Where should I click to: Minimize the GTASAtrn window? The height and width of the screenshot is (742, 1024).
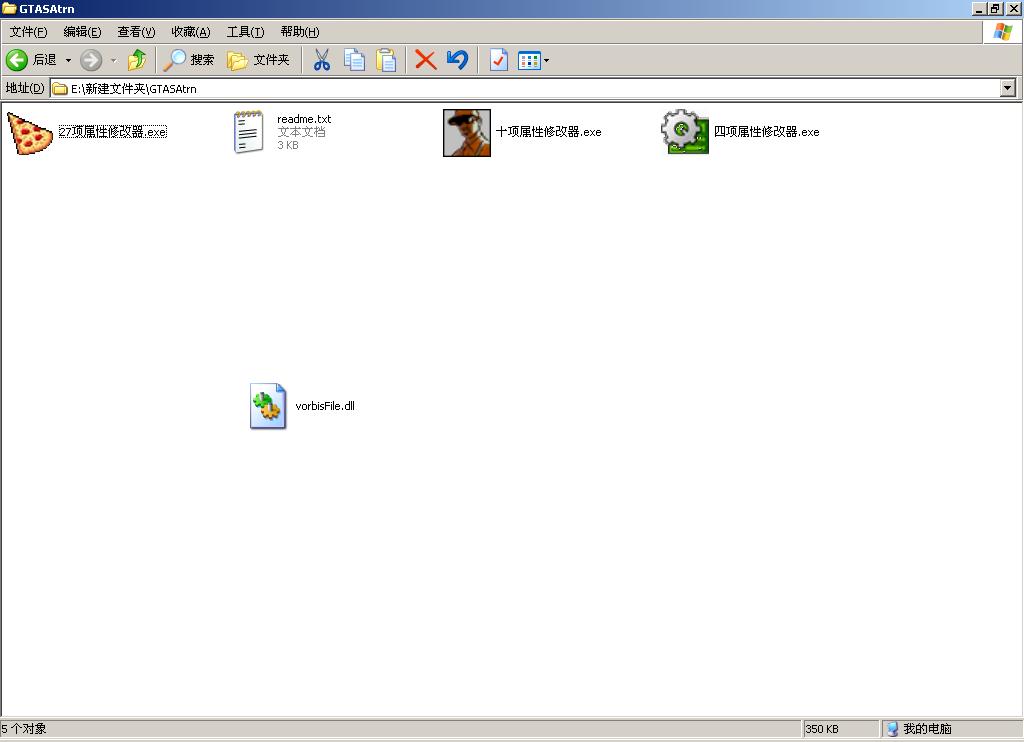(x=978, y=8)
